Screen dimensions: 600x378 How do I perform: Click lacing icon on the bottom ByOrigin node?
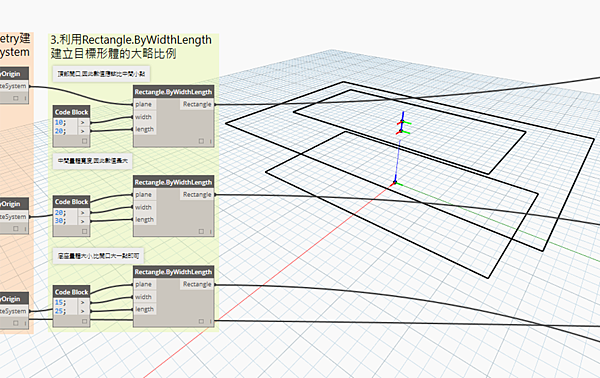coord(25,323)
